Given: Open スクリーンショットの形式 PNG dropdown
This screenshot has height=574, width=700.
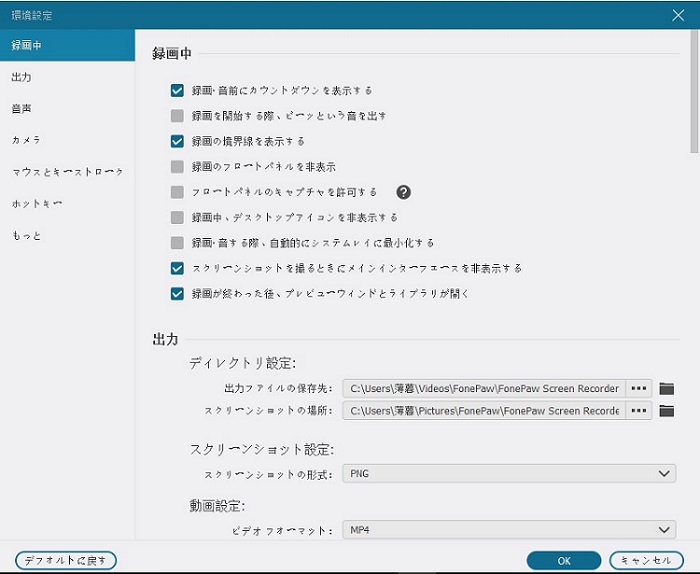Looking at the screenshot, I should [509, 474].
